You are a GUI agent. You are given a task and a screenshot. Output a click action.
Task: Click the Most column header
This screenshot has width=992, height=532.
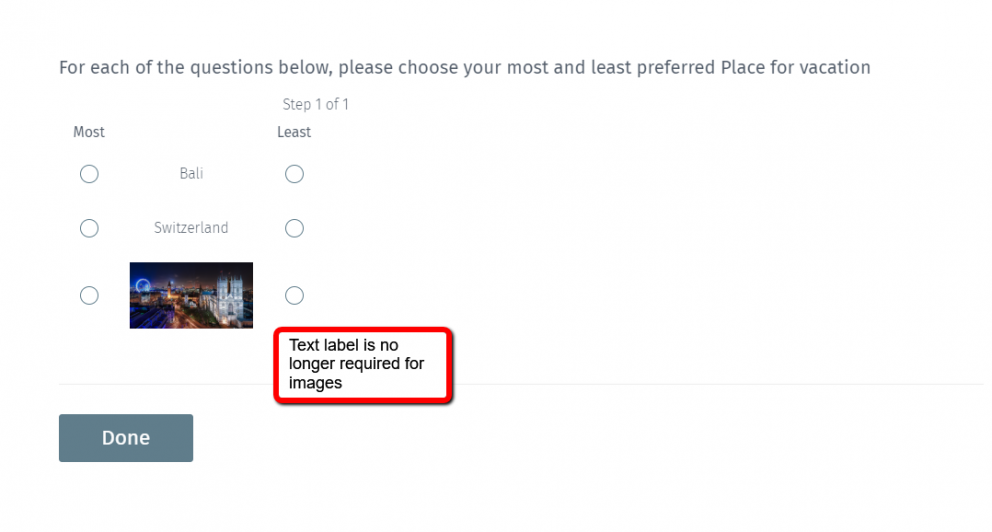coord(89,132)
